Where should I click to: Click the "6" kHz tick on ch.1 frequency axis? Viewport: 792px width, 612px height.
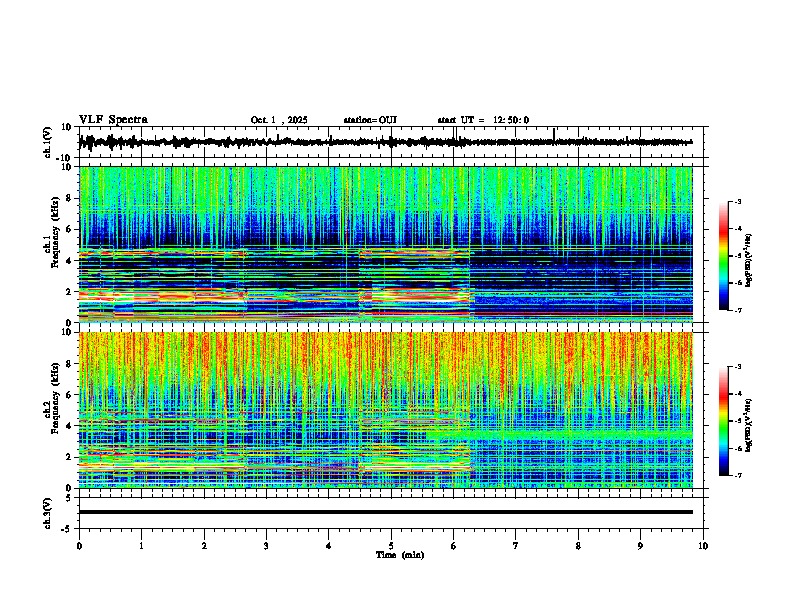pos(70,229)
